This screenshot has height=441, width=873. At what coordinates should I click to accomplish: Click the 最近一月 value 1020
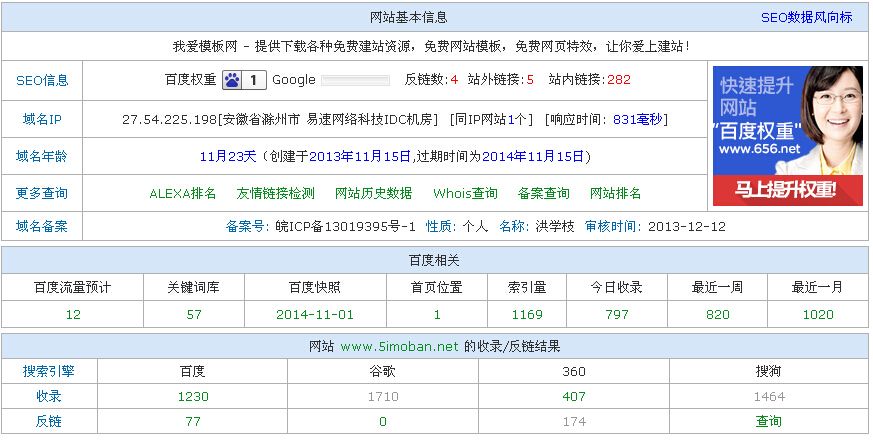[x=818, y=315]
